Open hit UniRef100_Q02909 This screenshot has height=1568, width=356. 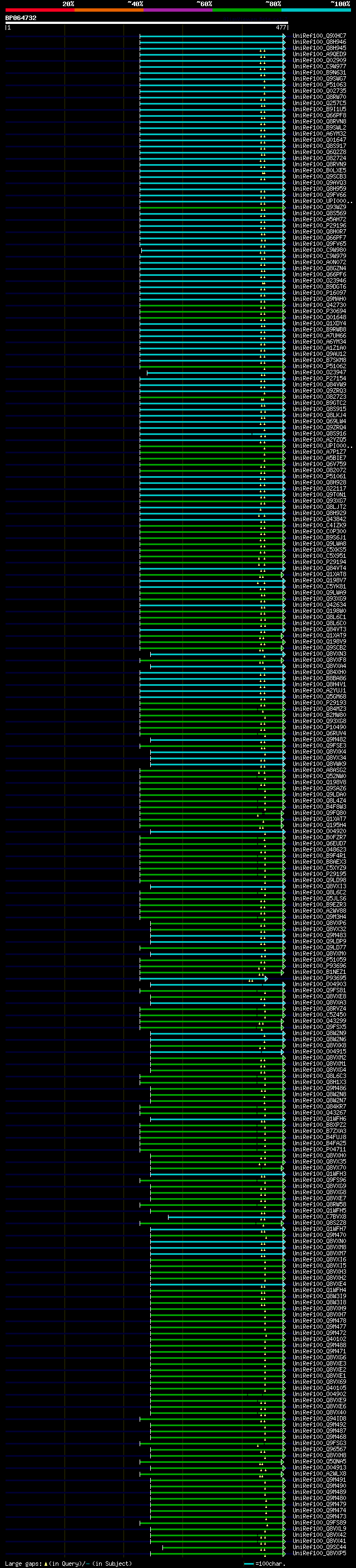pyautogui.click(x=319, y=60)
